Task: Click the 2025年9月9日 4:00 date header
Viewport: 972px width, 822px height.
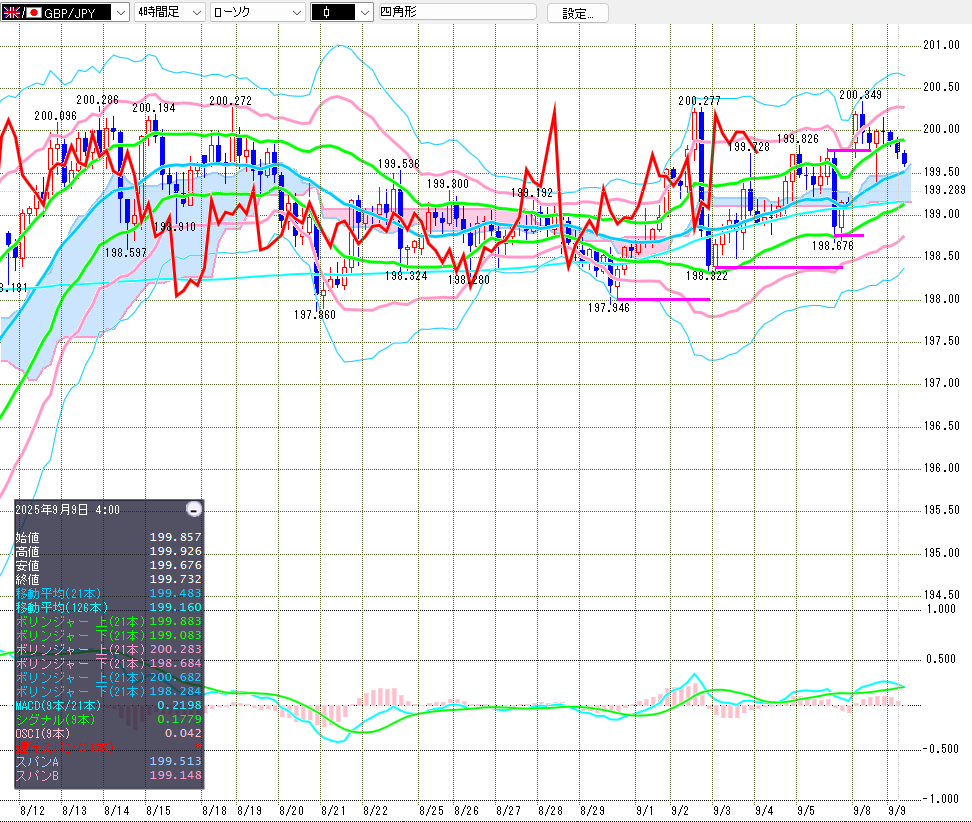Action: point(68,510)
